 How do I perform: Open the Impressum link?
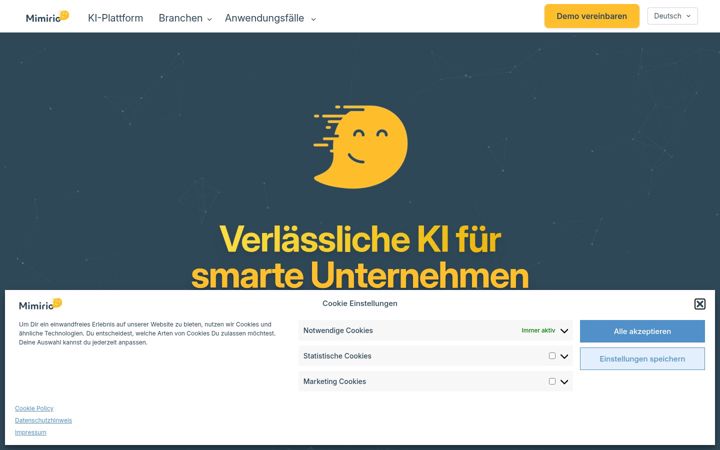click(30, 432)
